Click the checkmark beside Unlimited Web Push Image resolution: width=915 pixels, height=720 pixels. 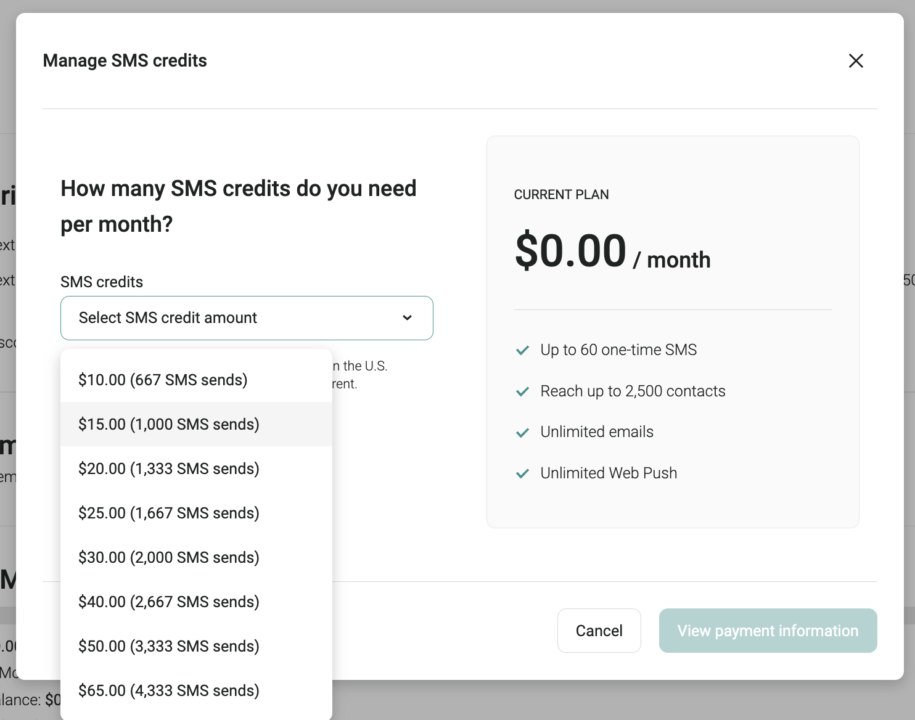click(x=522, y=472)
